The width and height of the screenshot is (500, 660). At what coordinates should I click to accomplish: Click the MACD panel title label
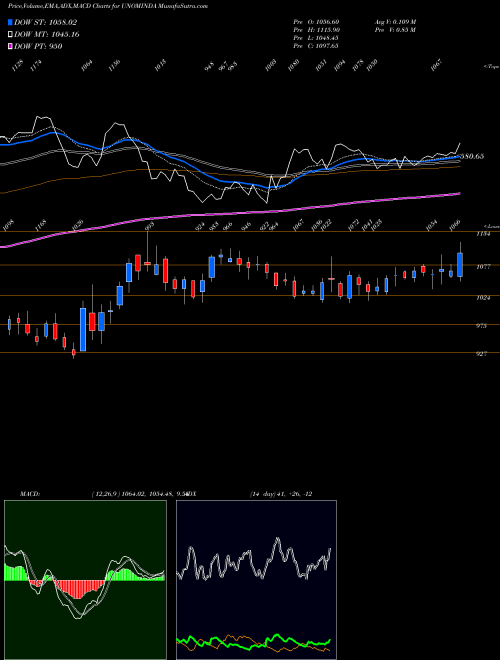click(29, 494)
